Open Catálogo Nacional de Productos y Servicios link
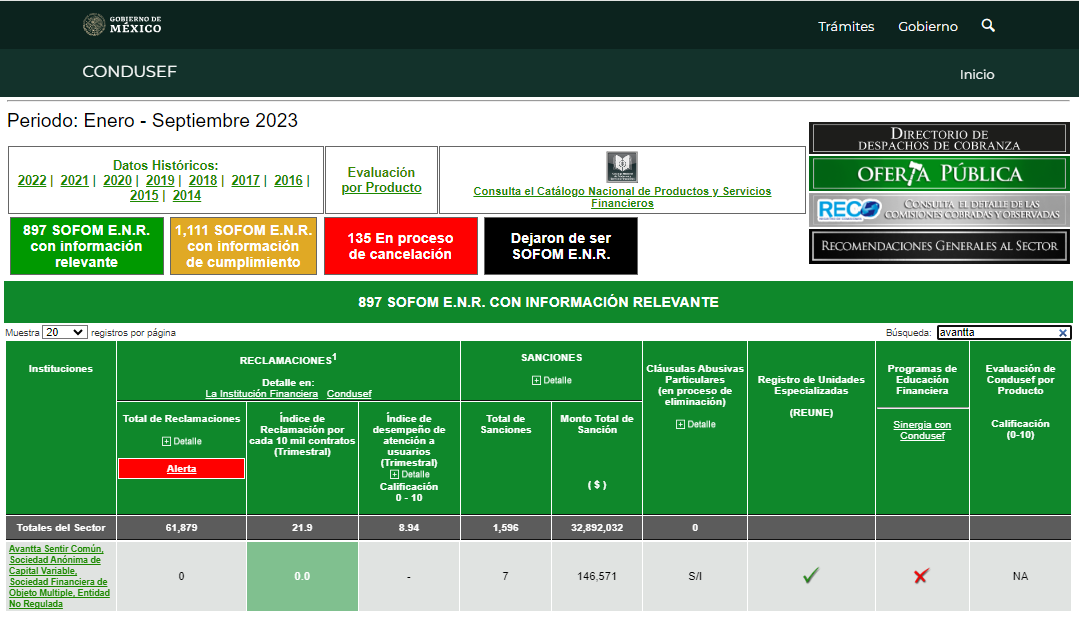 pos(622,197)
